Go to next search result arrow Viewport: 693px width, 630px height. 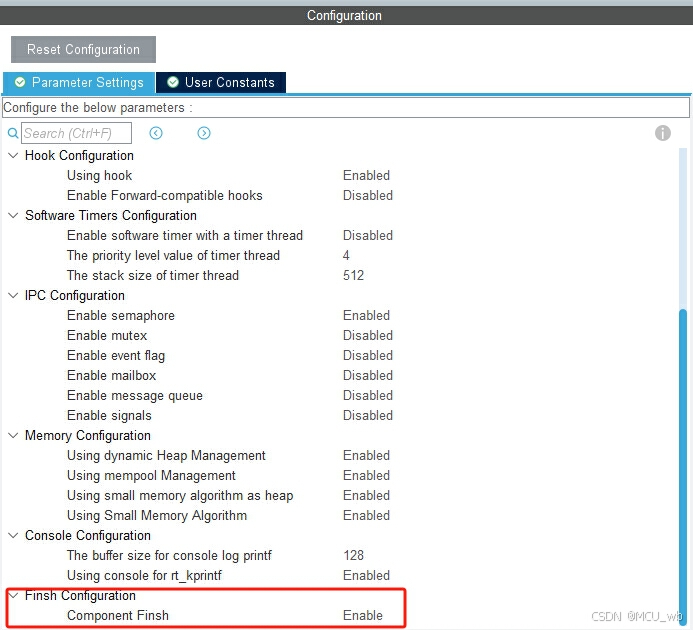(204, 133)
